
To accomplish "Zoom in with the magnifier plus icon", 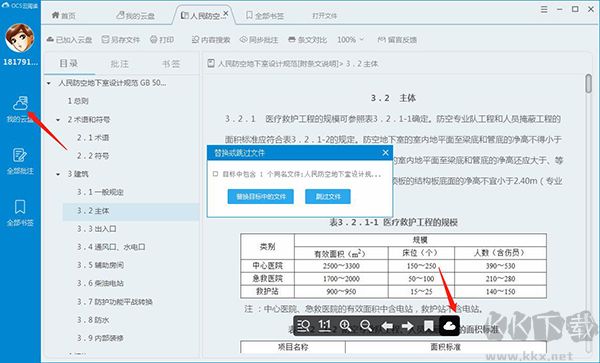I will point(345,326).
